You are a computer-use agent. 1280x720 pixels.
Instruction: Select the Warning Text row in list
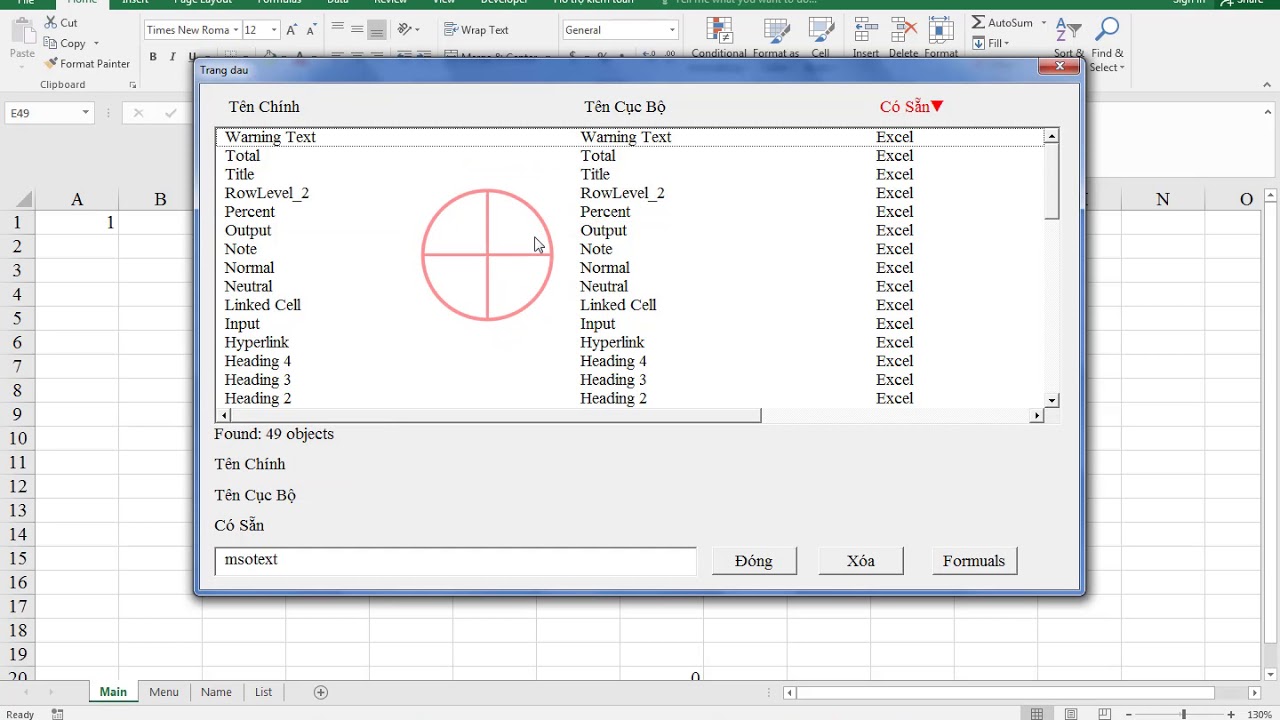(630, 137)
